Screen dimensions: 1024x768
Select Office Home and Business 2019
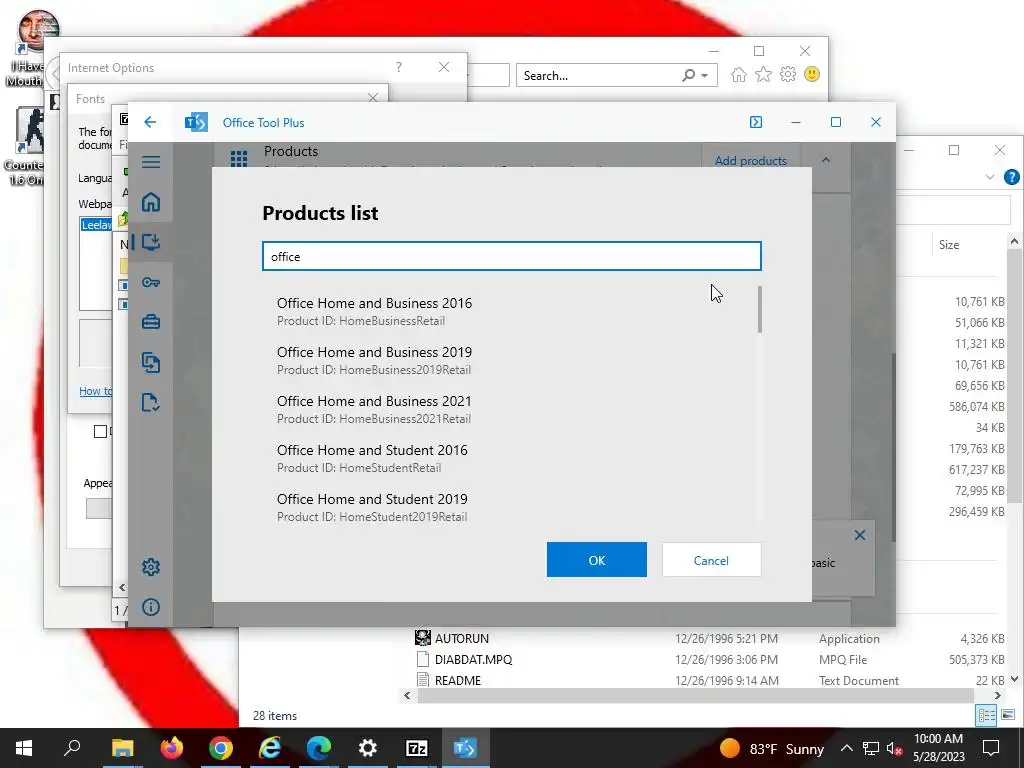click(x=511, y=360)
